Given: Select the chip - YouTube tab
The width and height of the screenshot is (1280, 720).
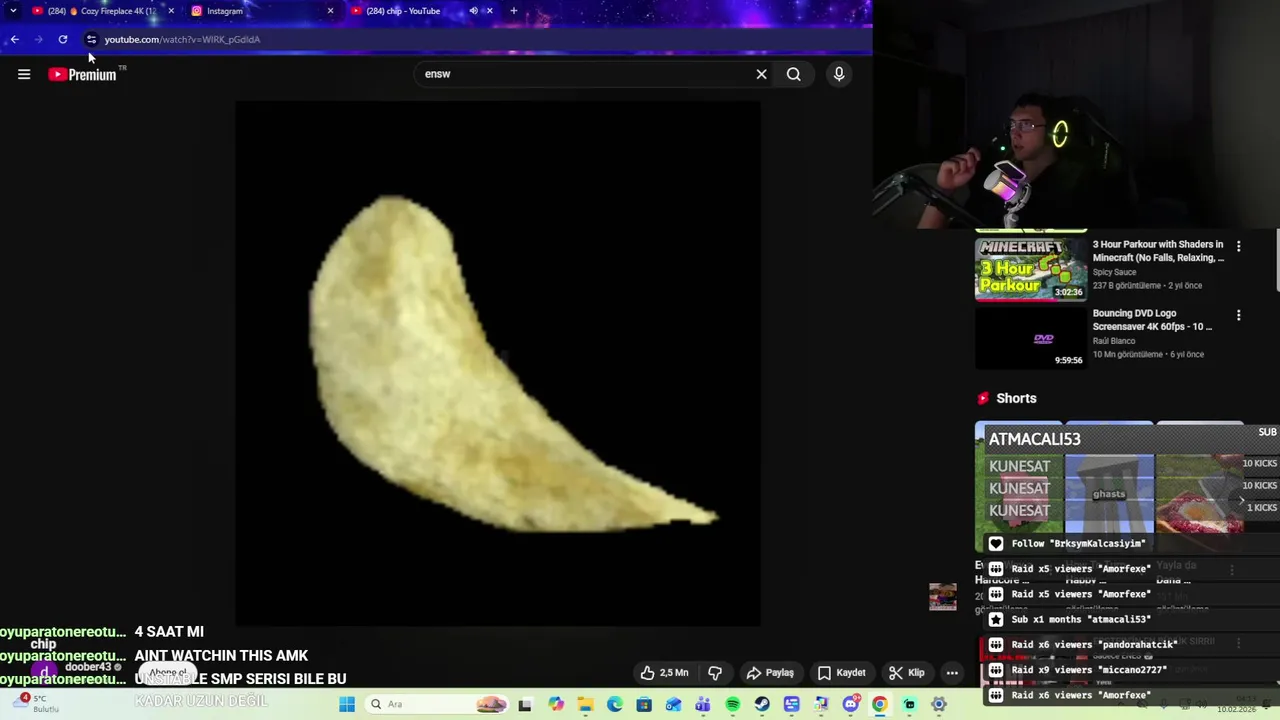Looking at the screenshot, I should tap(420, 11).
